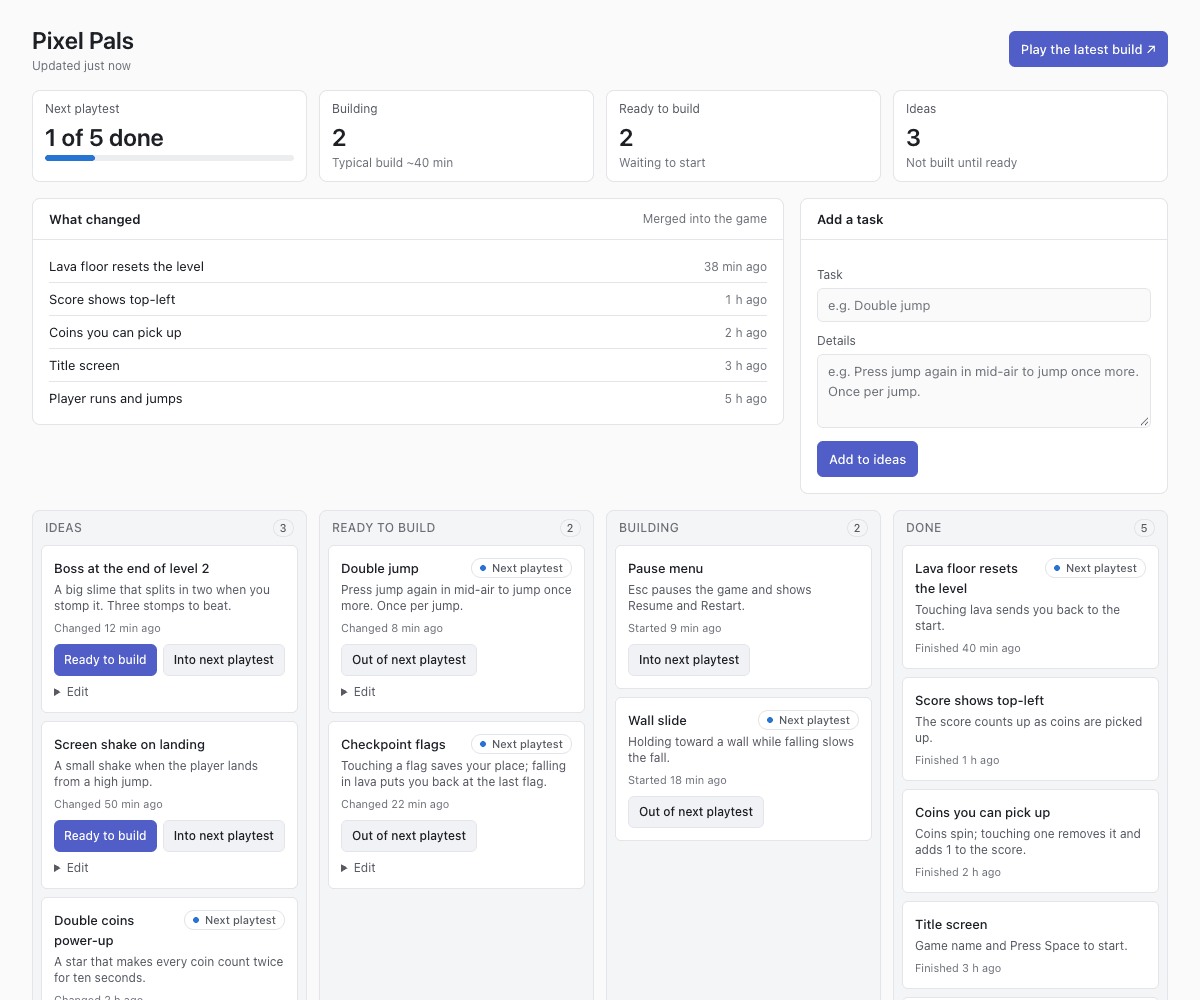Click Typical build ~40 min text
Screen dimensions: 1200x1000
[392, 162]
